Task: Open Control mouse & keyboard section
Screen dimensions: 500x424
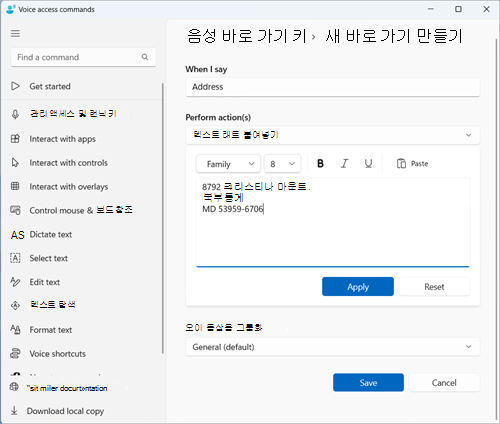Action: [82, 210]
